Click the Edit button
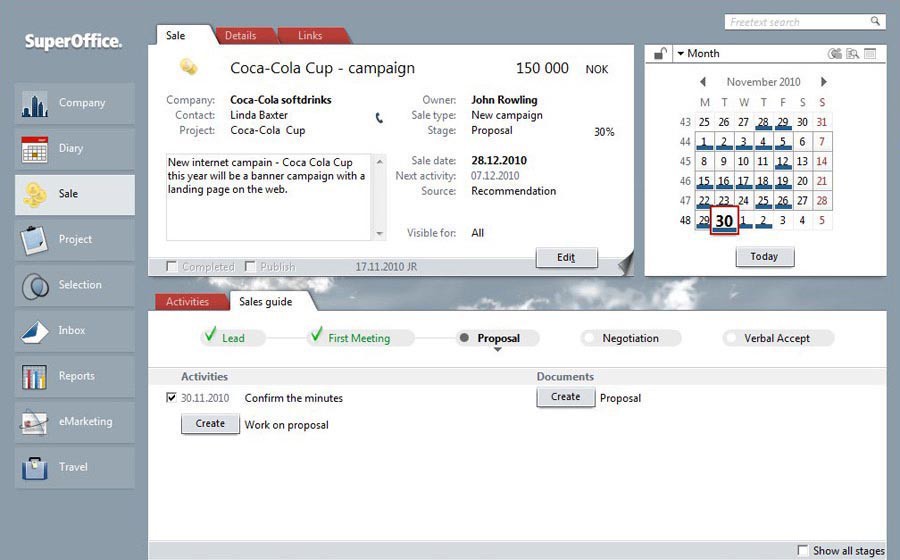Image resolution: width=900 pixels, height=560 pixels. [567, 257]
